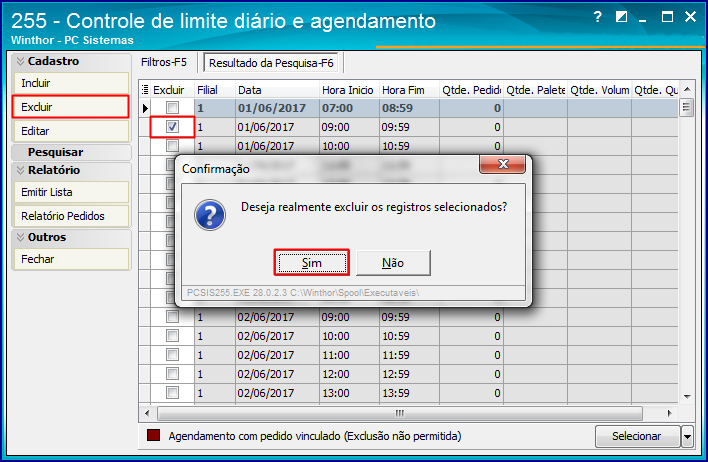Check Excluir box for 01/06/2017 07:00 row
The width and height of the screenshot is (708, 462).
pyautogui.click(x=172, y=107)
